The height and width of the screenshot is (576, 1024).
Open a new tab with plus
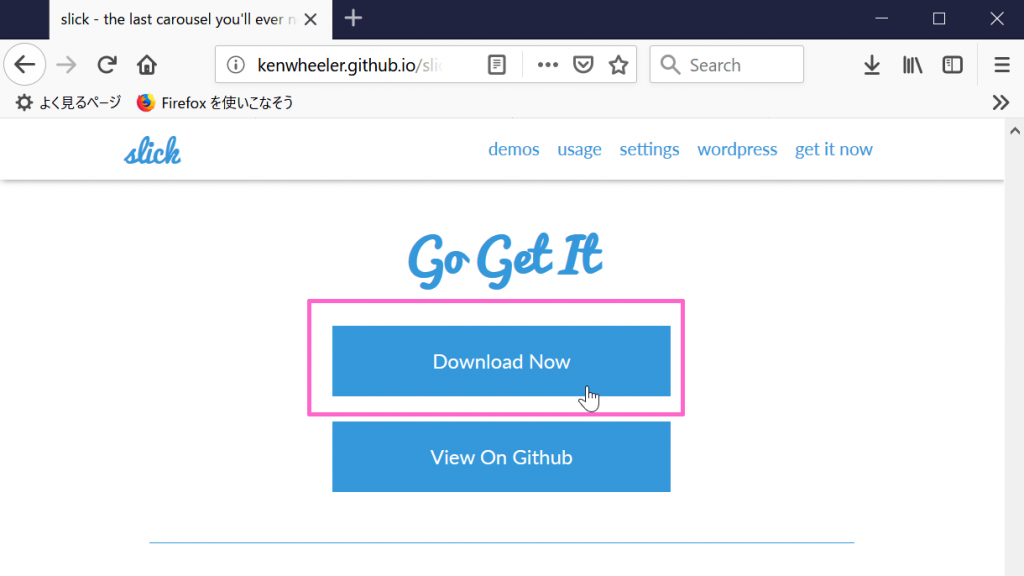tap(353, 18)
